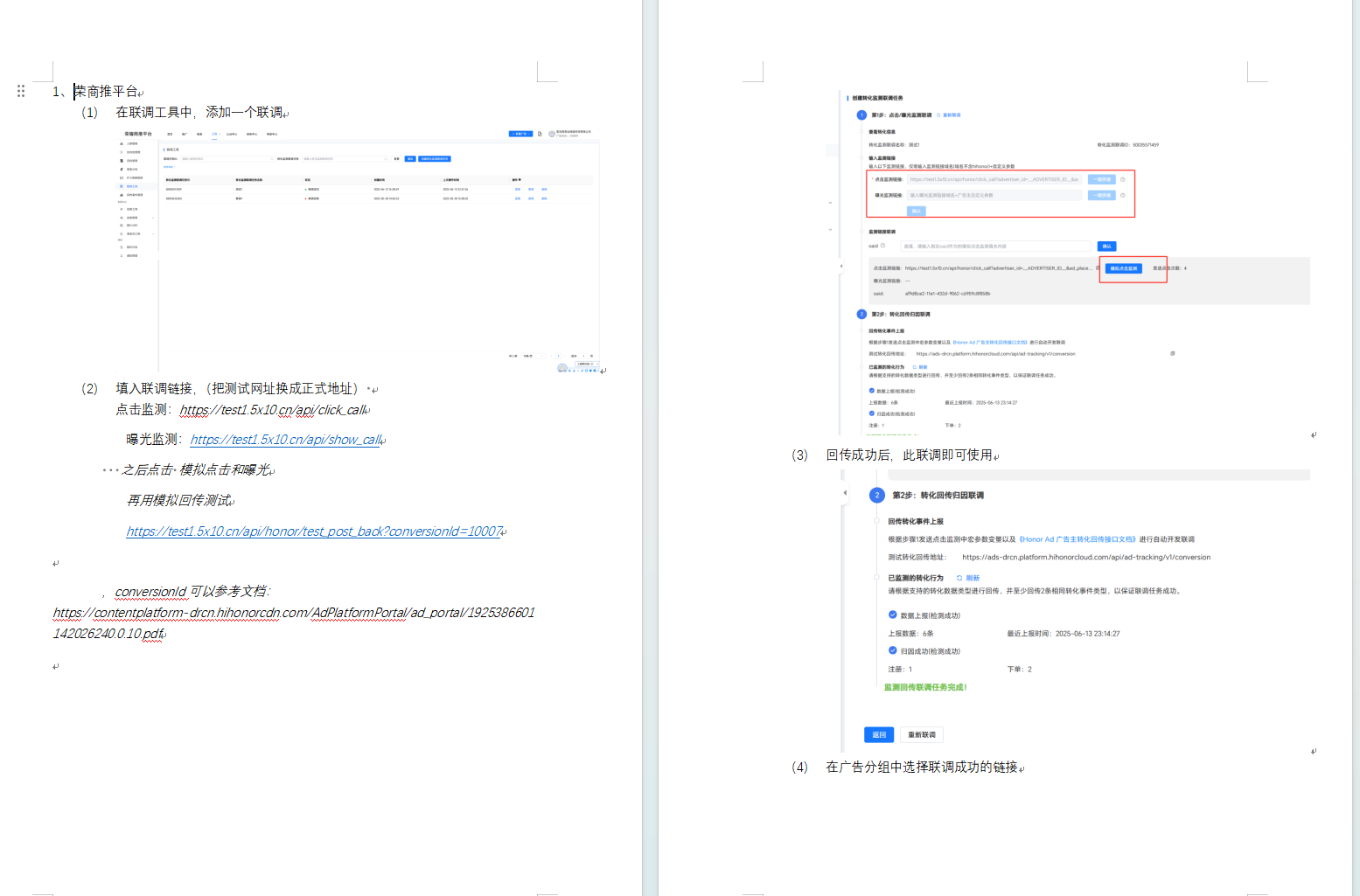Click the blue step 2 circle in lower screenshot
The image size is (1360, 896).
pyautogui.click(x=877, y=495)
